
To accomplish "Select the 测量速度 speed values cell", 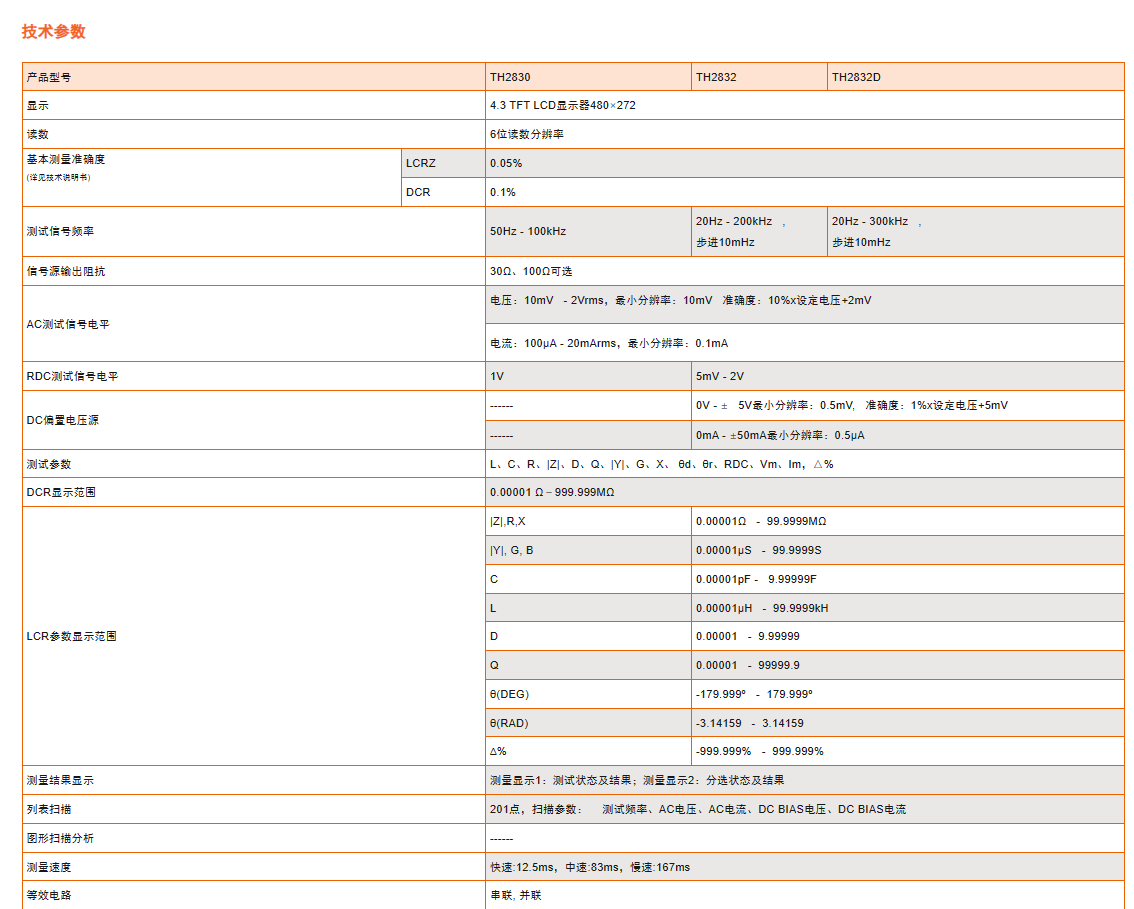I will (x=590, y=867).
